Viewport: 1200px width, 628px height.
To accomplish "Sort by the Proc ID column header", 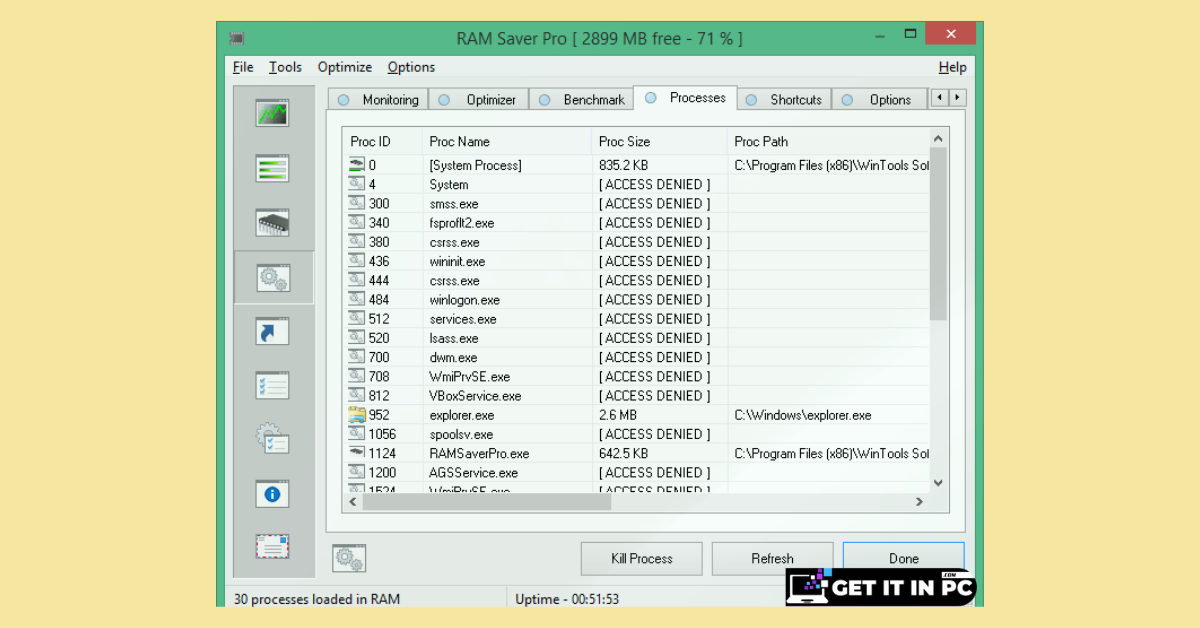I will click(382, 141).
